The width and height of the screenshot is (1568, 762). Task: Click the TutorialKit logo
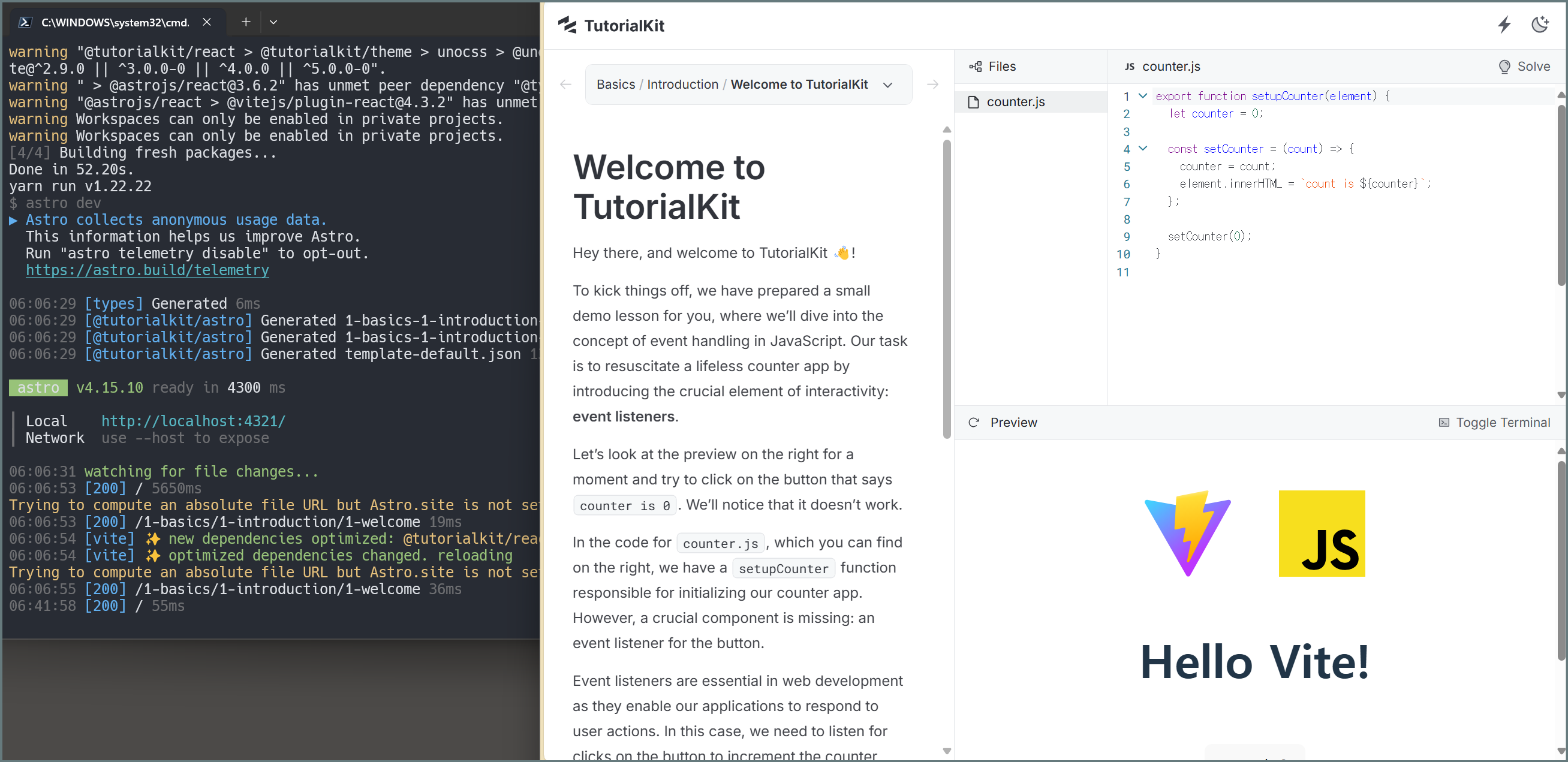611,26
